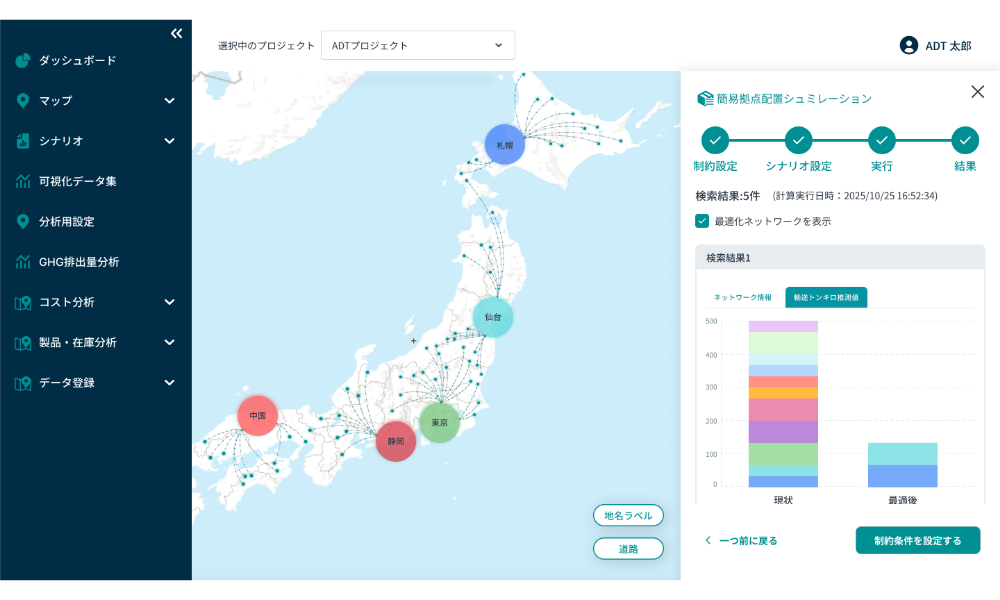Screen dimensions: 1000x600
Task: Enable 最適化ネットワークを表示 checkbox
Action: tap(702, 221)
